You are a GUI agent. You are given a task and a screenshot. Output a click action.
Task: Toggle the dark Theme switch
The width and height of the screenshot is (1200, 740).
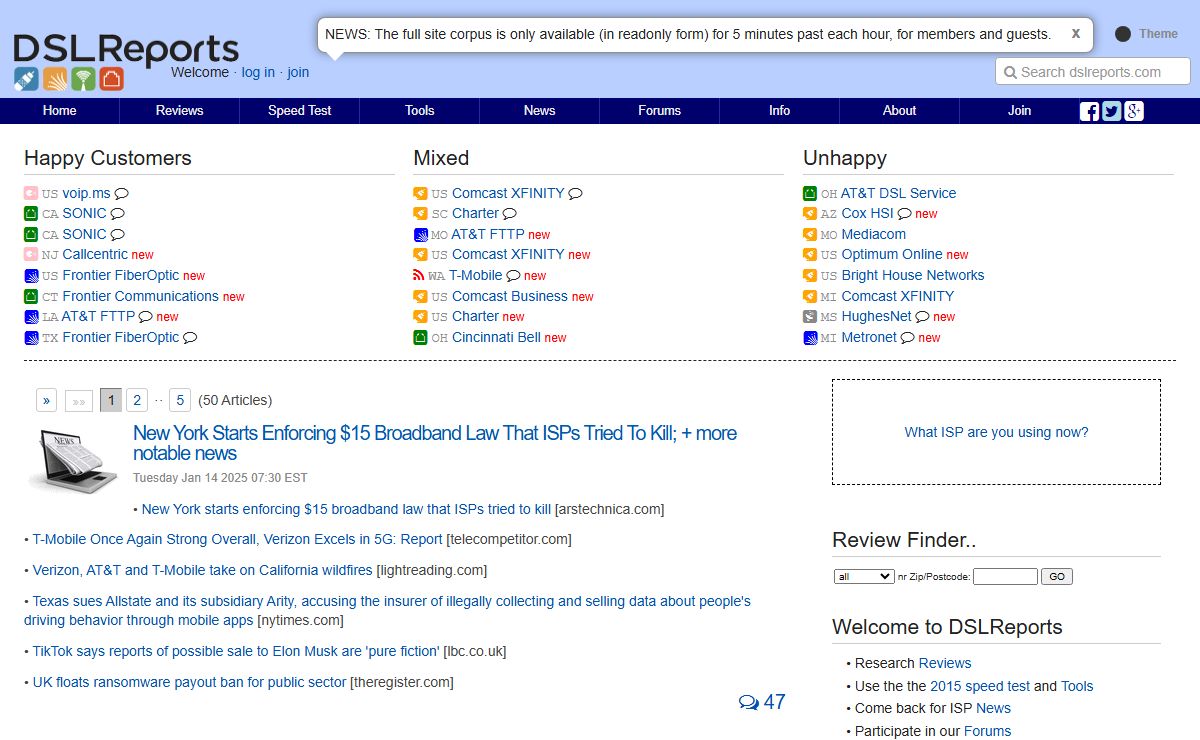1123,34
